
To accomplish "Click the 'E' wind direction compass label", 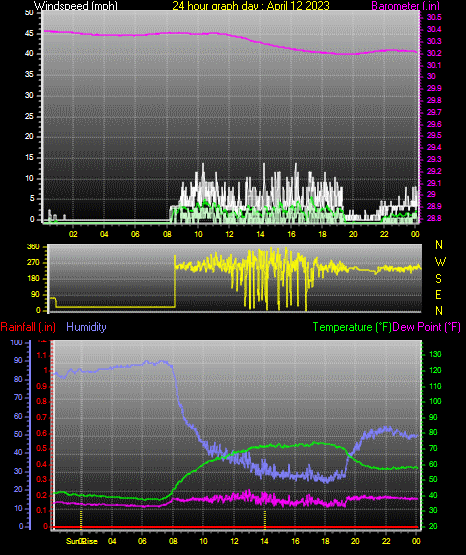I will coord(438,295).
